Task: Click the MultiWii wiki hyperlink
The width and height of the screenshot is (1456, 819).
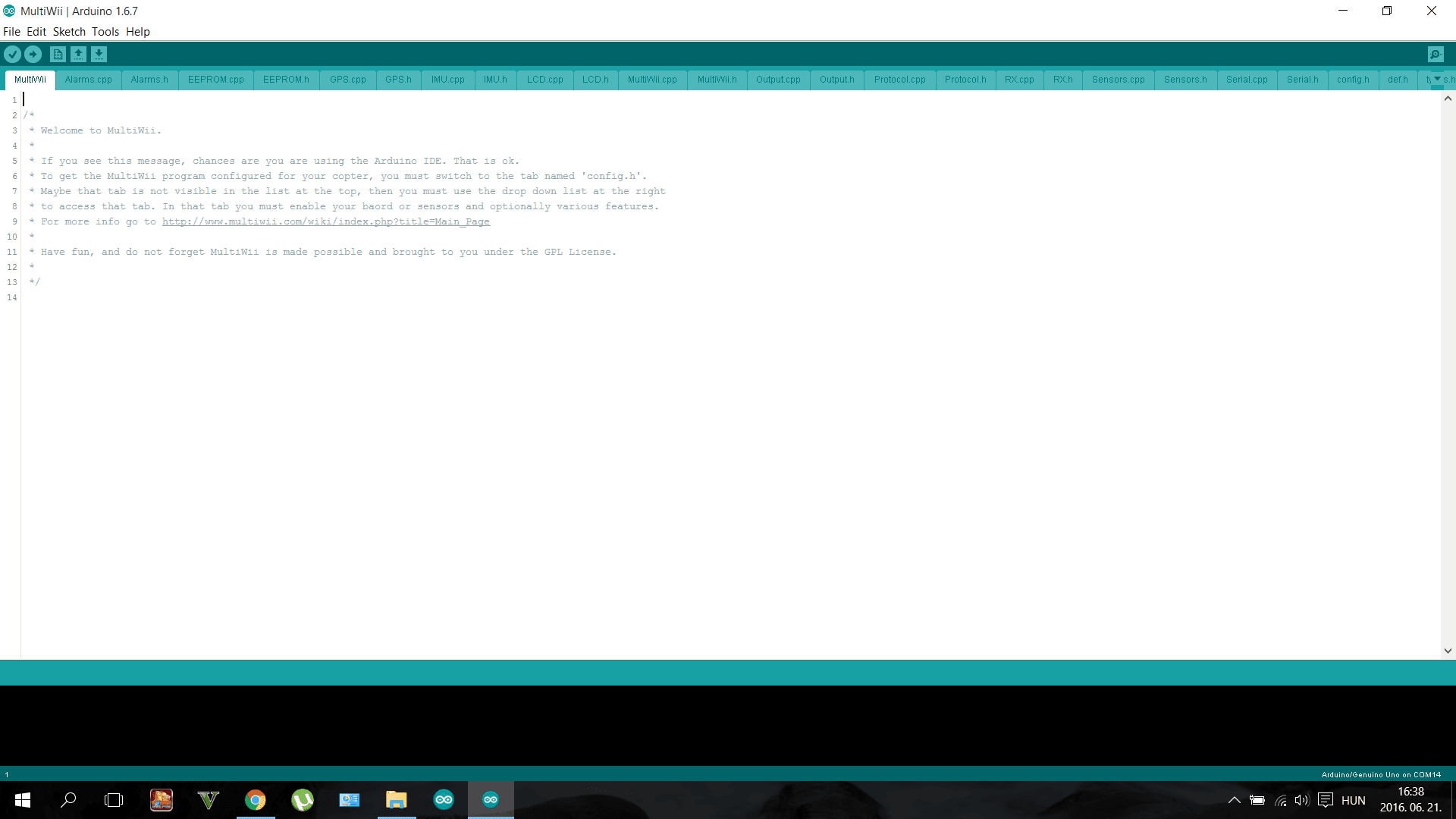Action: pyautogui.click(x=326, y=221)
